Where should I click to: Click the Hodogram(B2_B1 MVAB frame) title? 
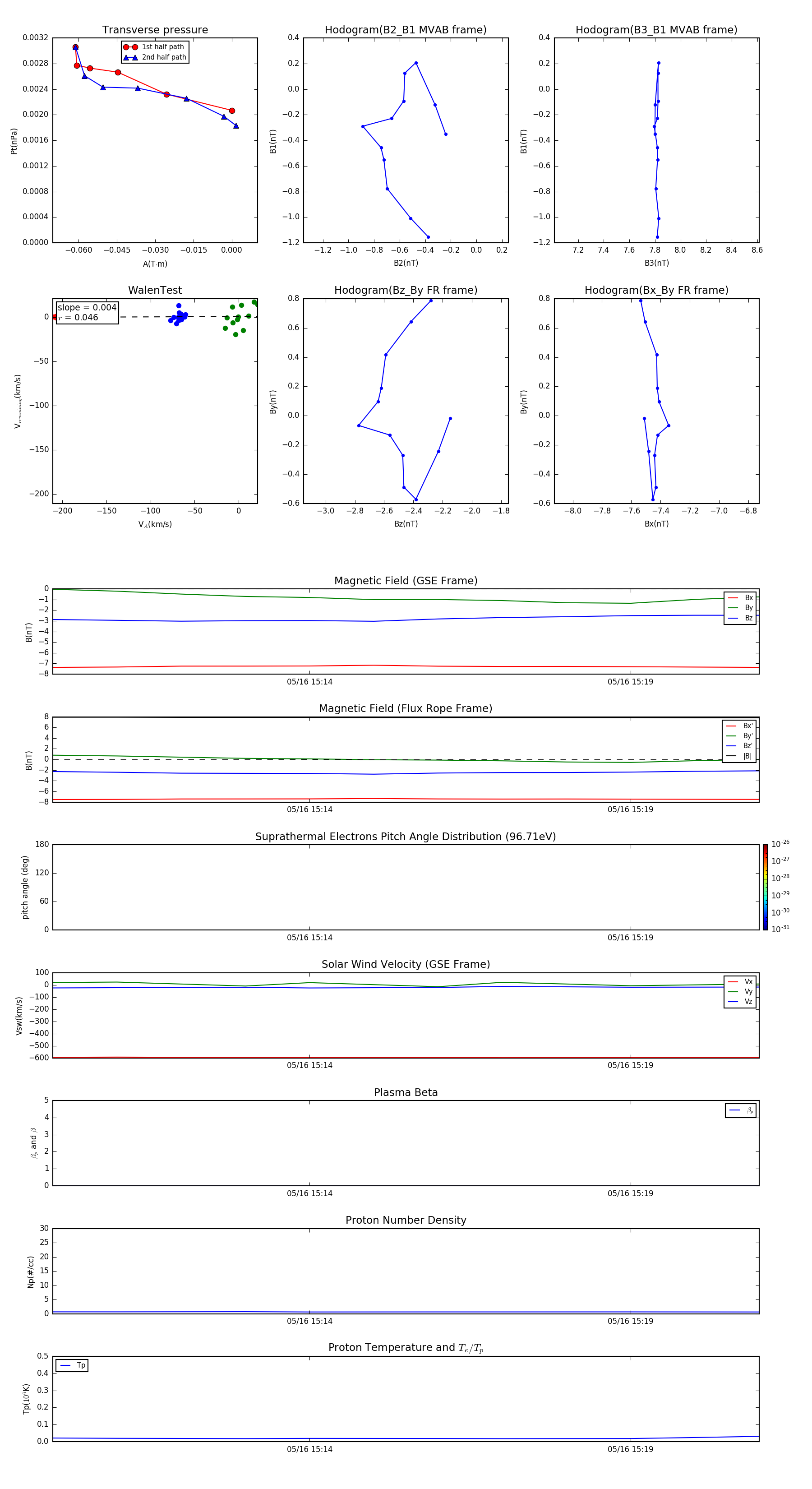(406, 30)
